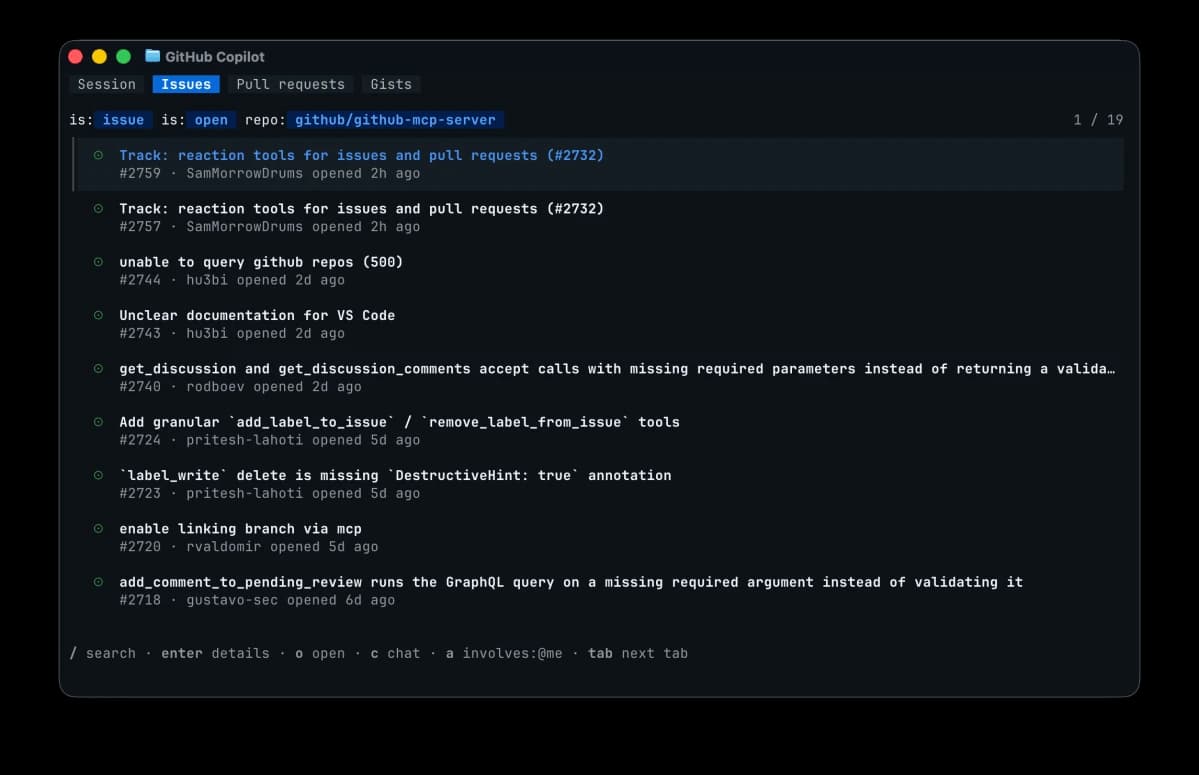This screenshot has height=775, width=1199.
Task: Click the '/ search' shortcut hint
Action: pos(102,653)
